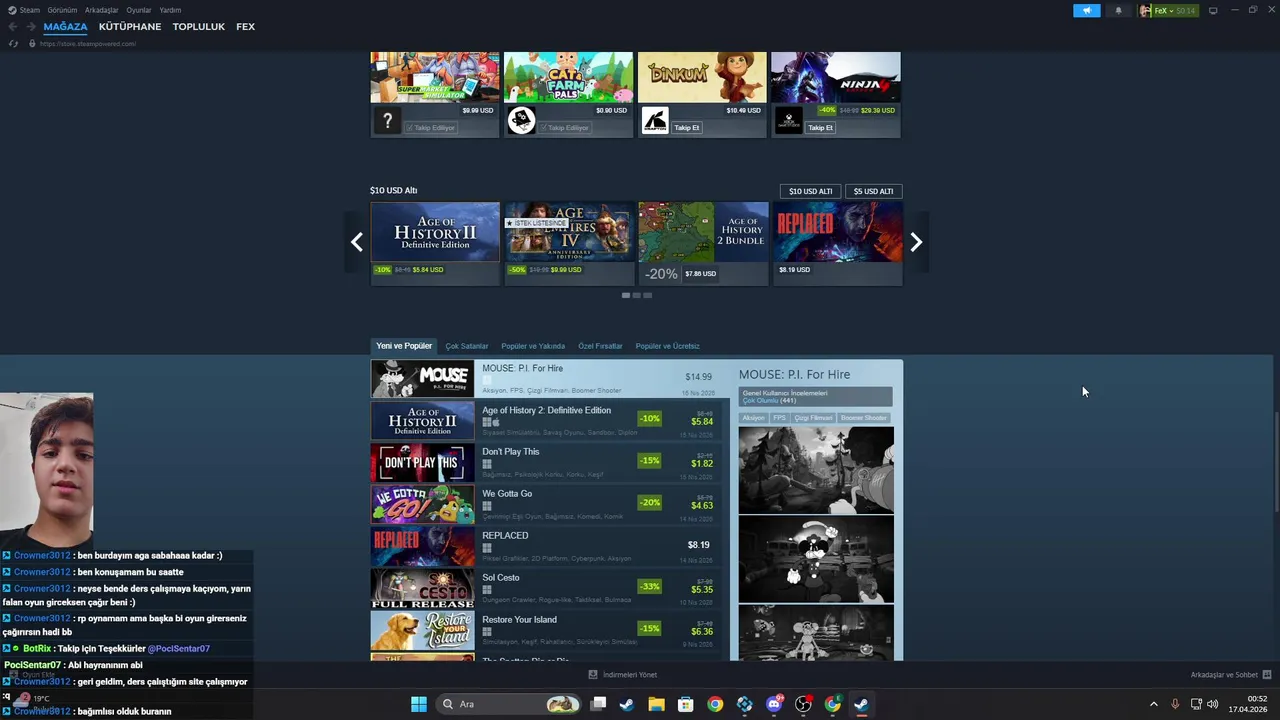Image resolution: width=1280 pixels, height=720 pixels.
Task: Go to the TOPLULUK section
Action: click(x=198, y=27)
